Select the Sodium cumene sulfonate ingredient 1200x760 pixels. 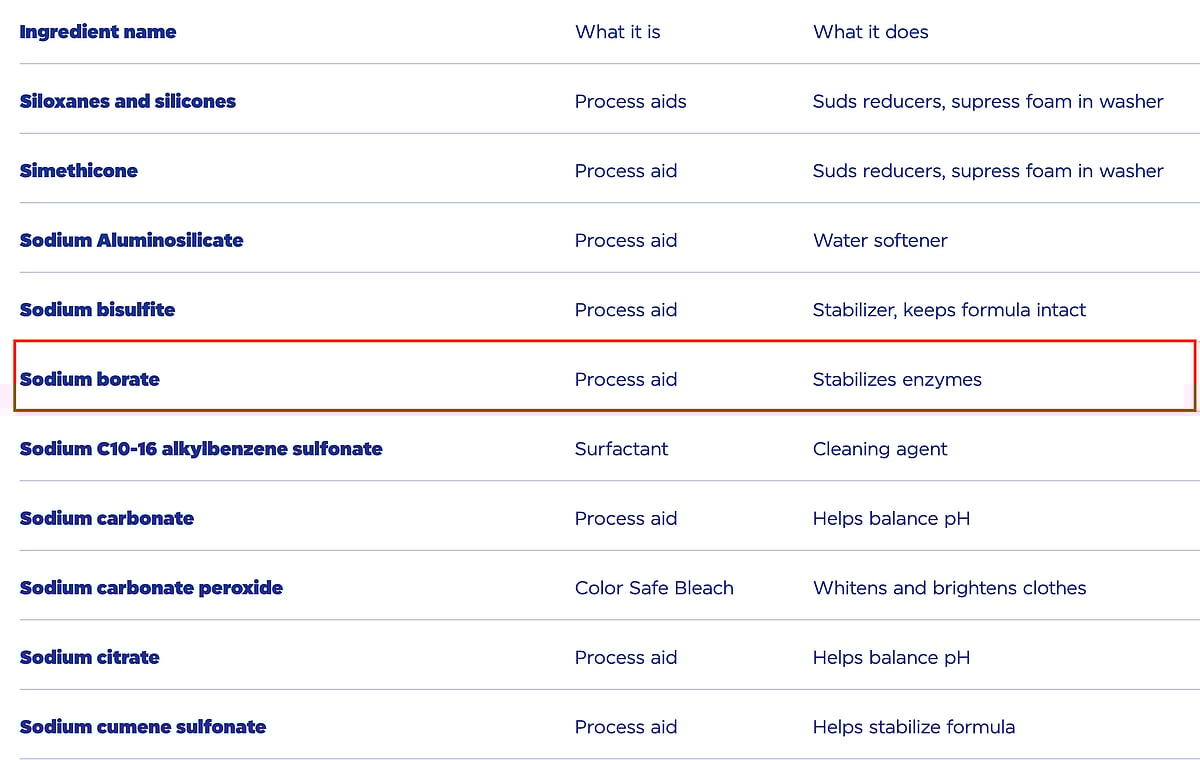tap(143, 727)
